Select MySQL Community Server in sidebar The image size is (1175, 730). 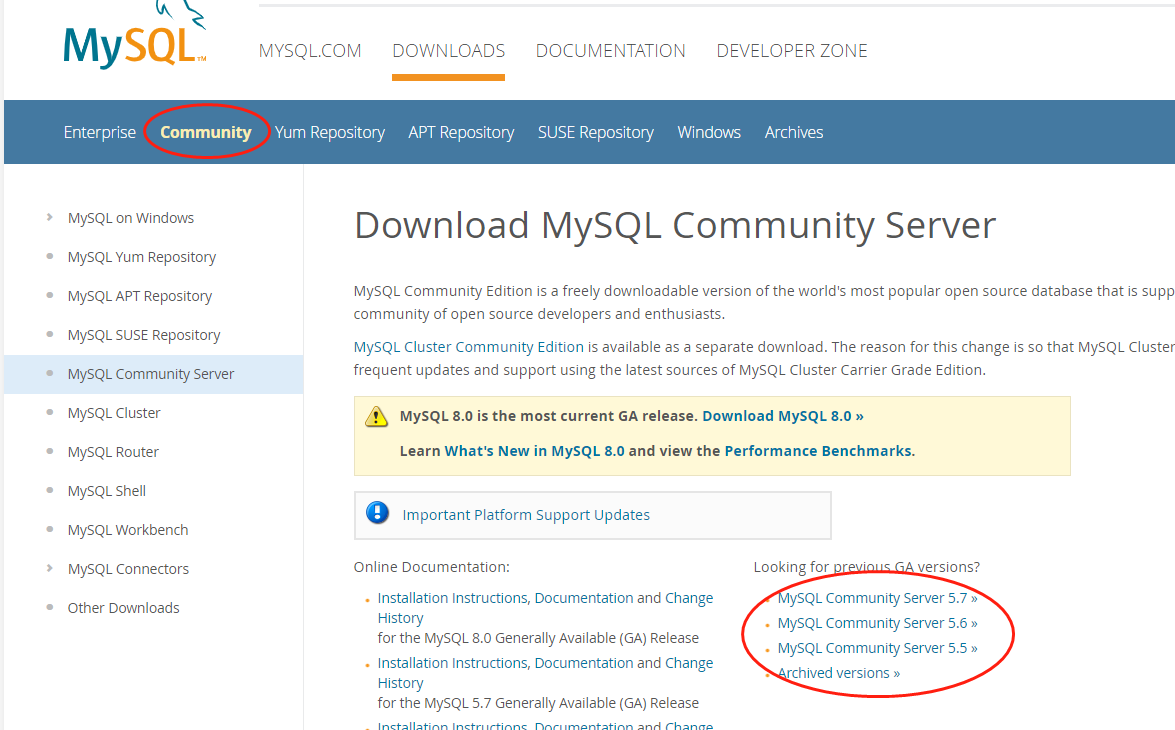(151, 374)
